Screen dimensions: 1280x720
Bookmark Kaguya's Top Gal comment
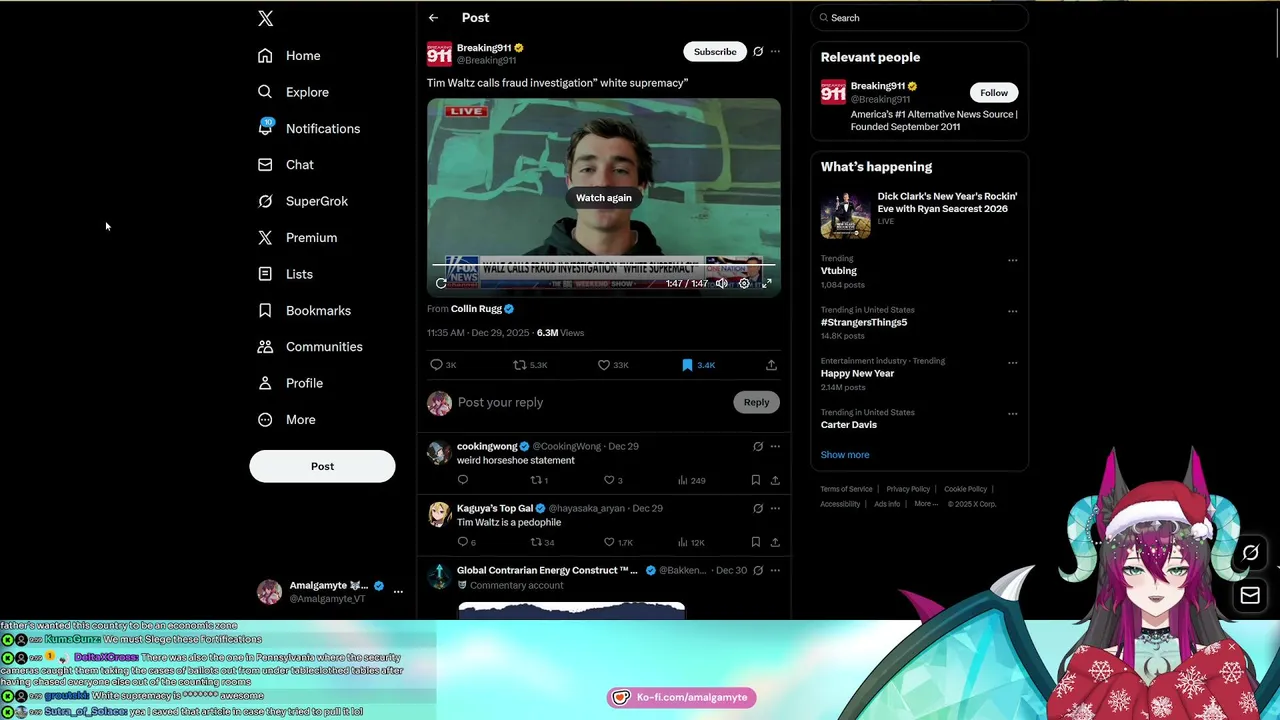[755, 542]
